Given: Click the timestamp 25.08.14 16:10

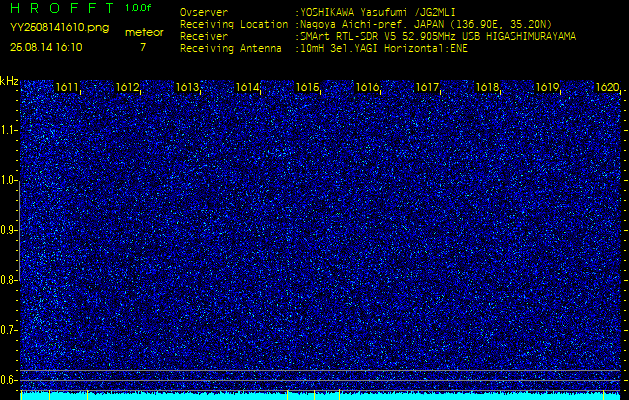Looking at the screenshot, I should click(x=46, y=47).
